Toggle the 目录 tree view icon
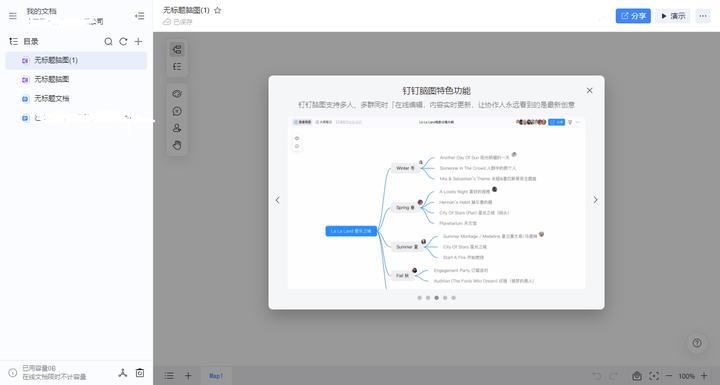 point(14,41)
